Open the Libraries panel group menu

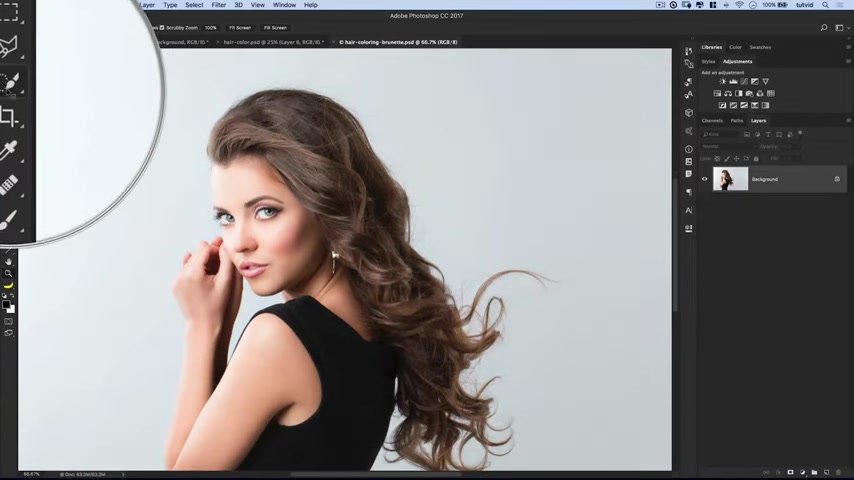coord(848,47)
